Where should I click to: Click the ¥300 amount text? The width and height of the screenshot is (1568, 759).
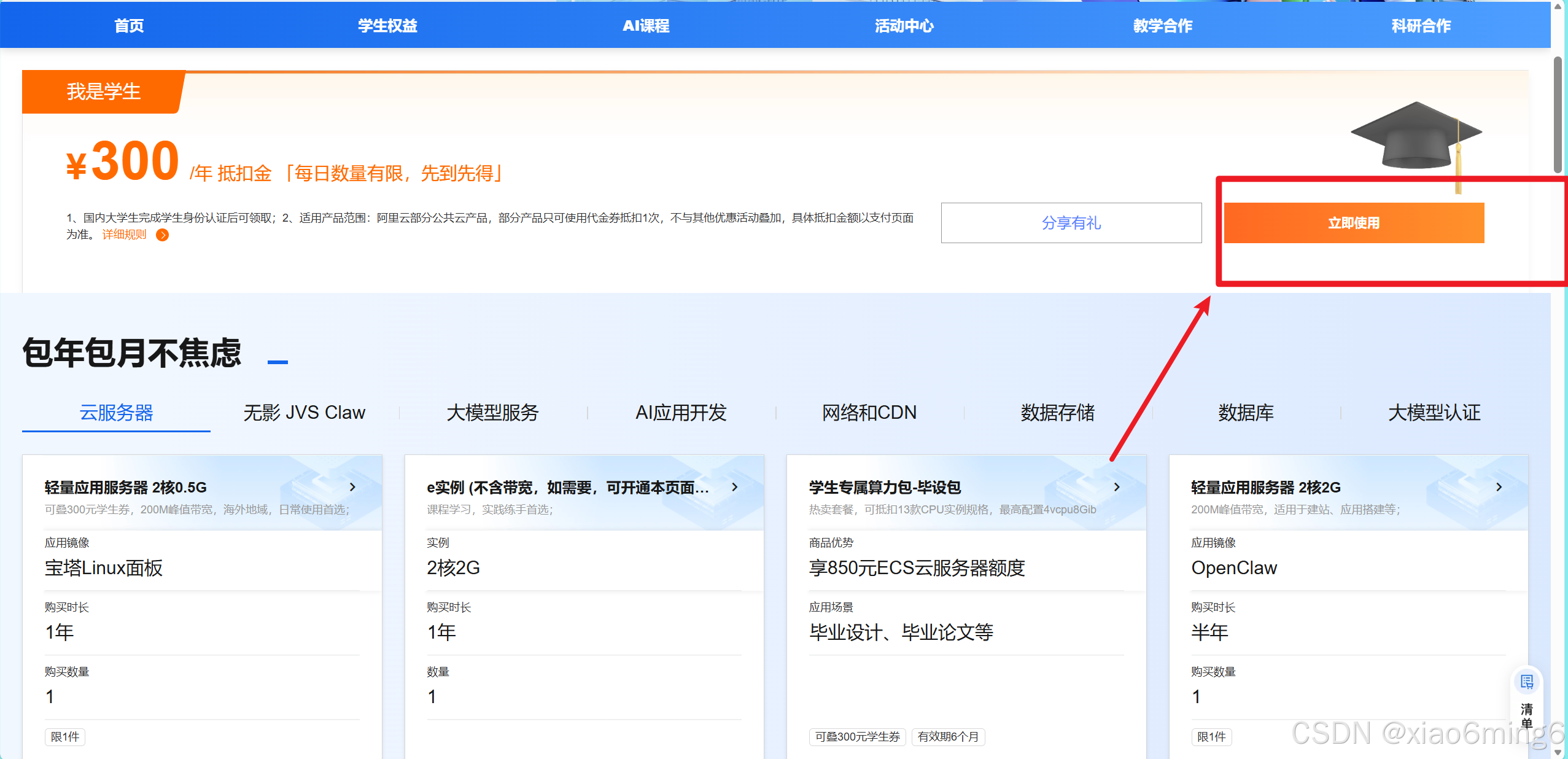click(122, 161)
